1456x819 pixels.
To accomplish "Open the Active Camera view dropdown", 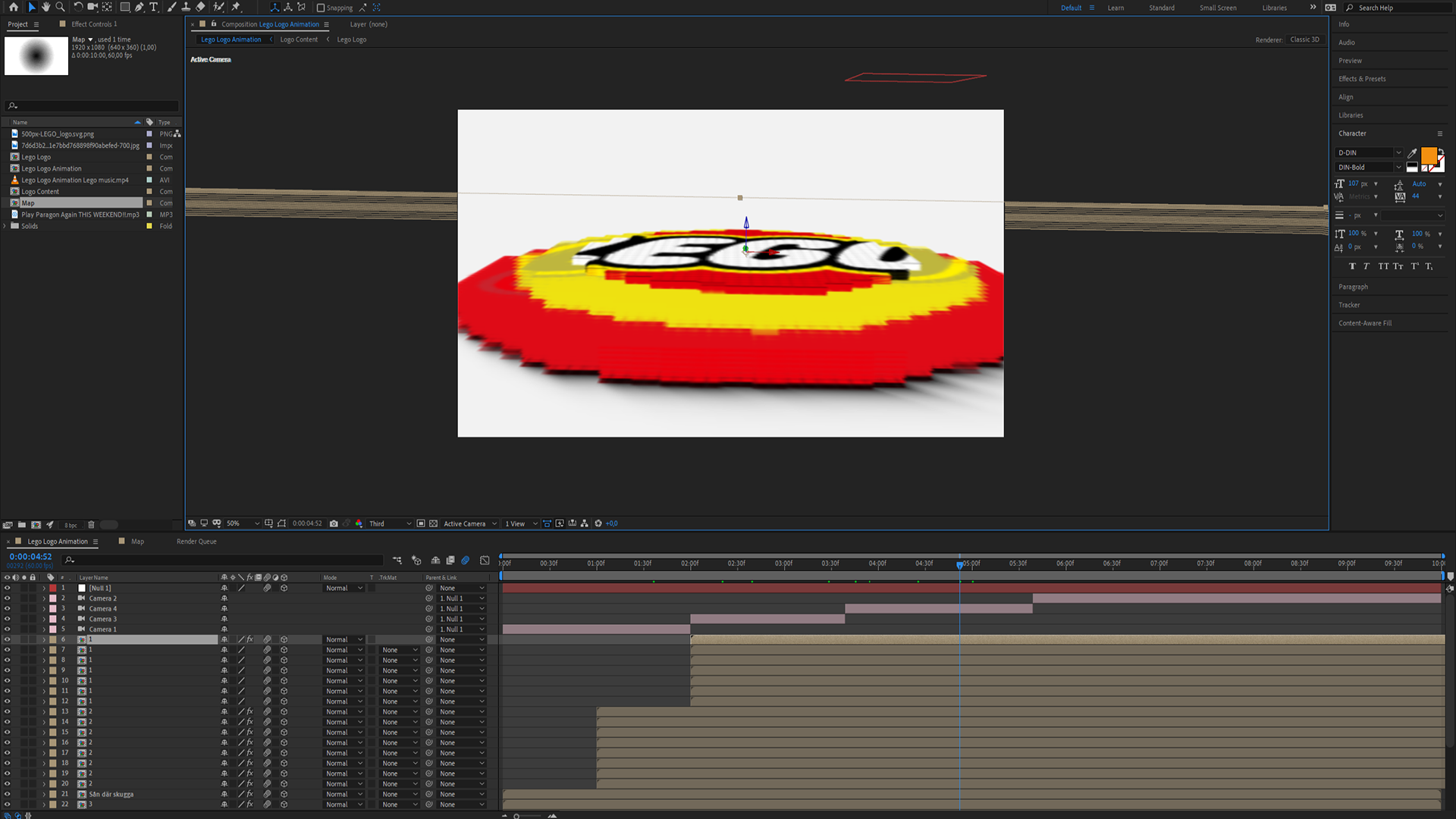I will (x=470, y=523).
